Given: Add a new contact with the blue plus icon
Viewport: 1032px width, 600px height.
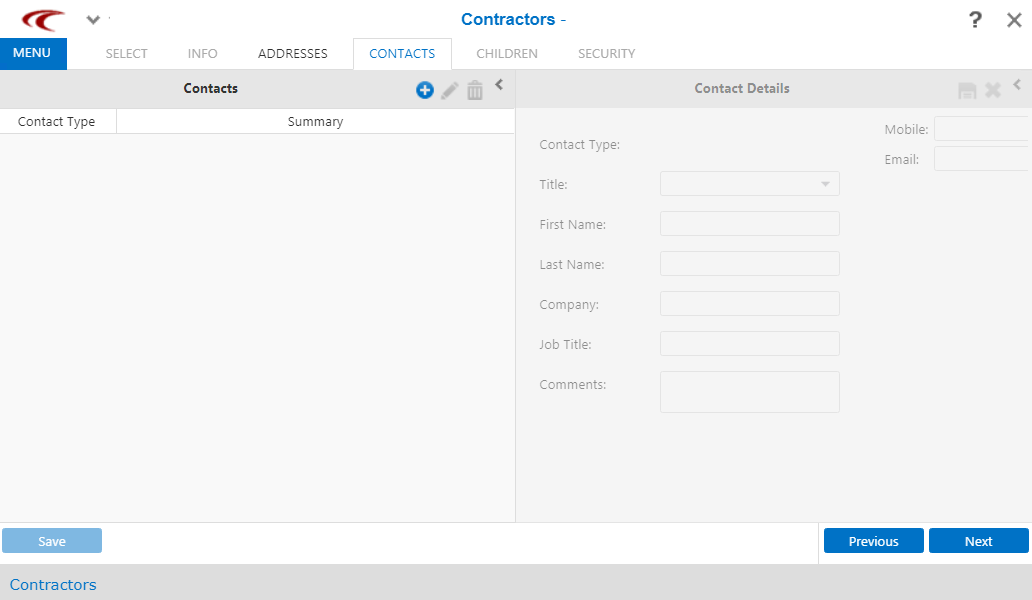Looking at the screenshot, I should [x=424, y=90].
